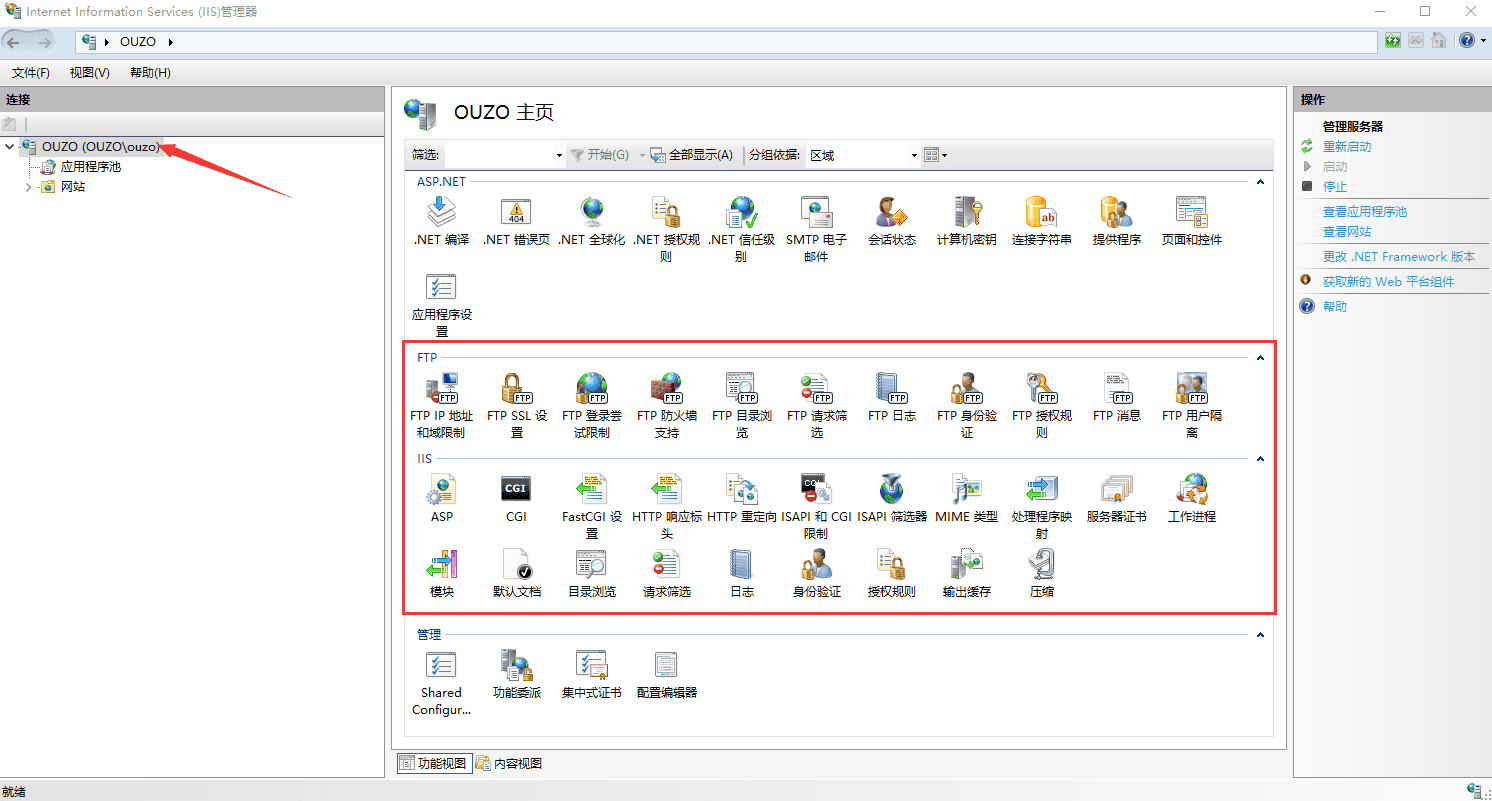Open FTP 用户隔离 feature

pos(1191,405)
